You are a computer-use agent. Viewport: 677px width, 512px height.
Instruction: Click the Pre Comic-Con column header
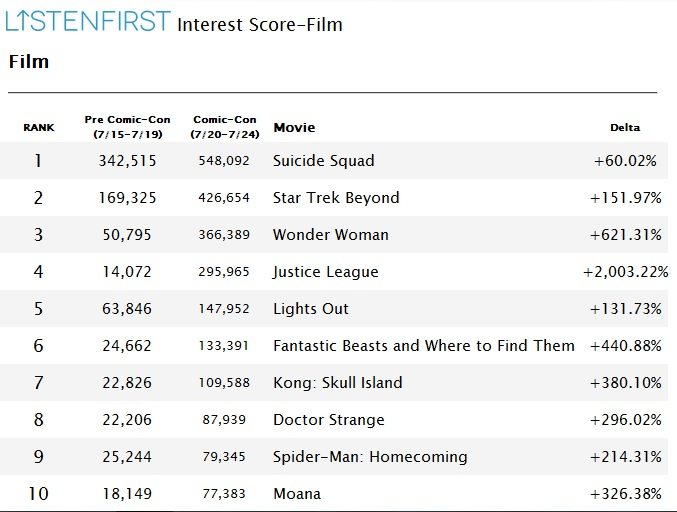[x=127, y=127]
